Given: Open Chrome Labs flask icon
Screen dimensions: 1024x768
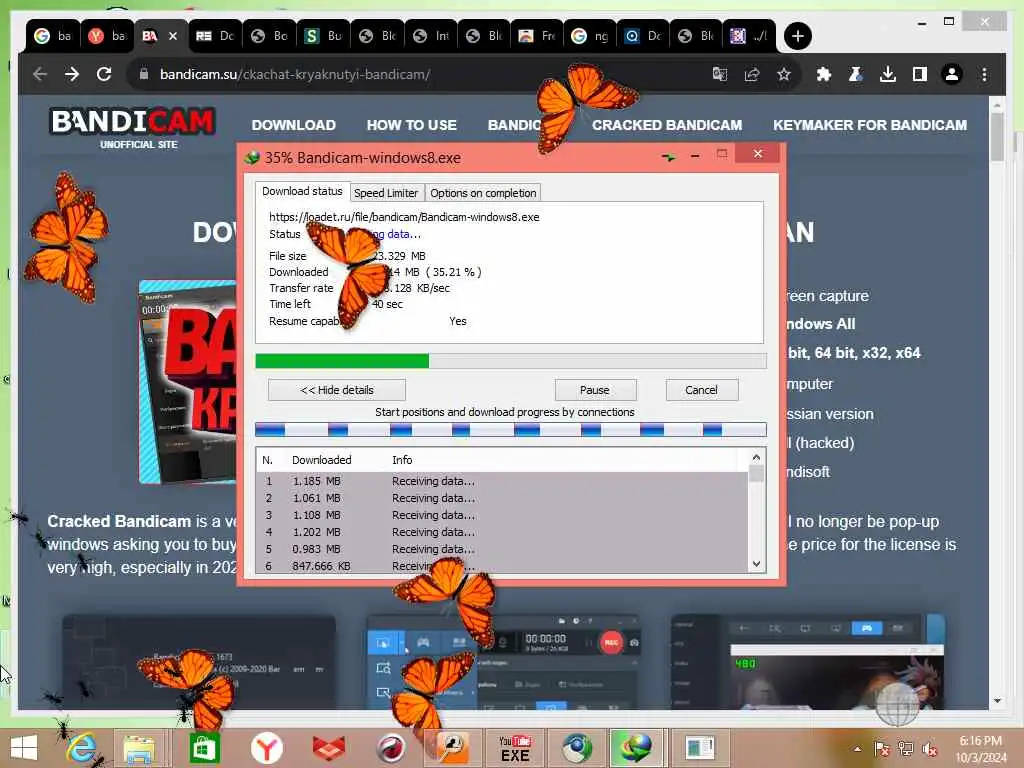Looking at the screenshot, I should coord(856,74).
